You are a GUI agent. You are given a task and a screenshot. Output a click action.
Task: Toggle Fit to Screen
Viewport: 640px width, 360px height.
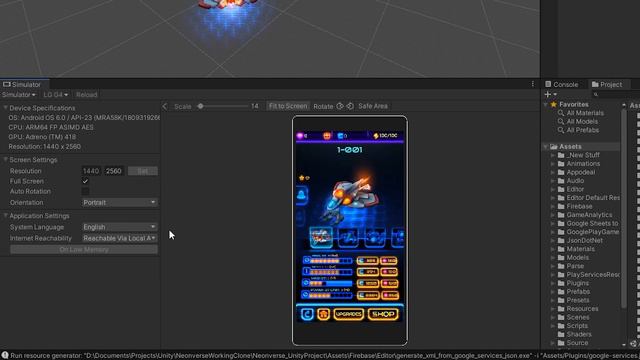pos(288,106)
